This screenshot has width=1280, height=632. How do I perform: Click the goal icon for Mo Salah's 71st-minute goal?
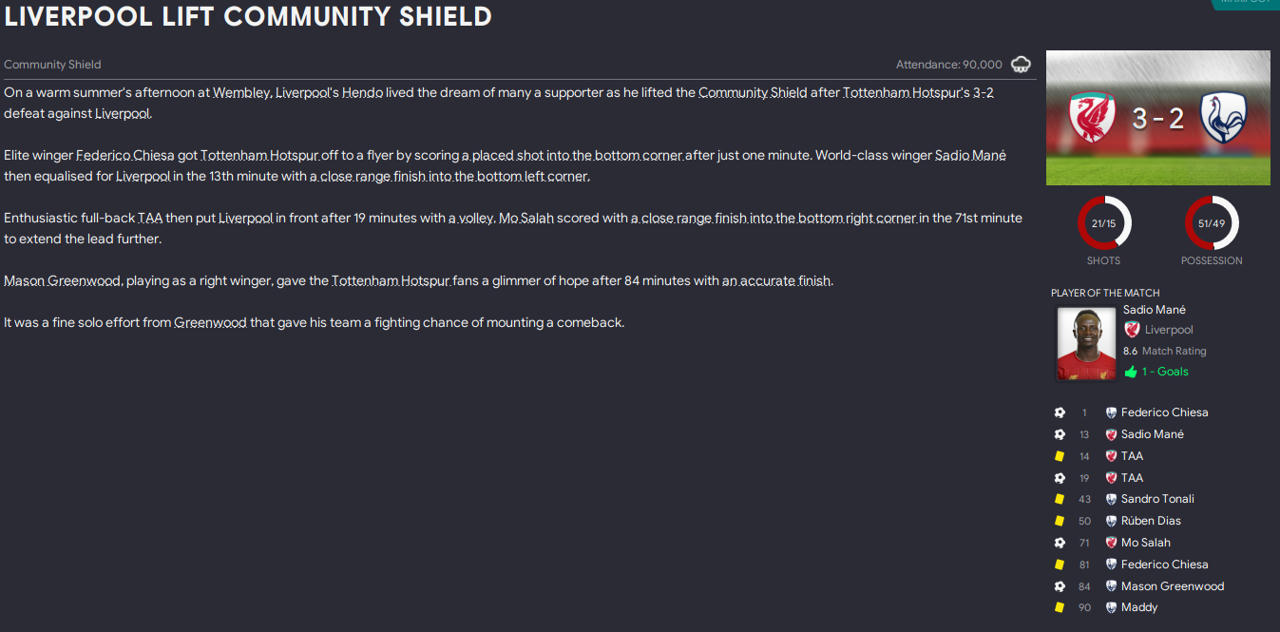click(1060, 543)
